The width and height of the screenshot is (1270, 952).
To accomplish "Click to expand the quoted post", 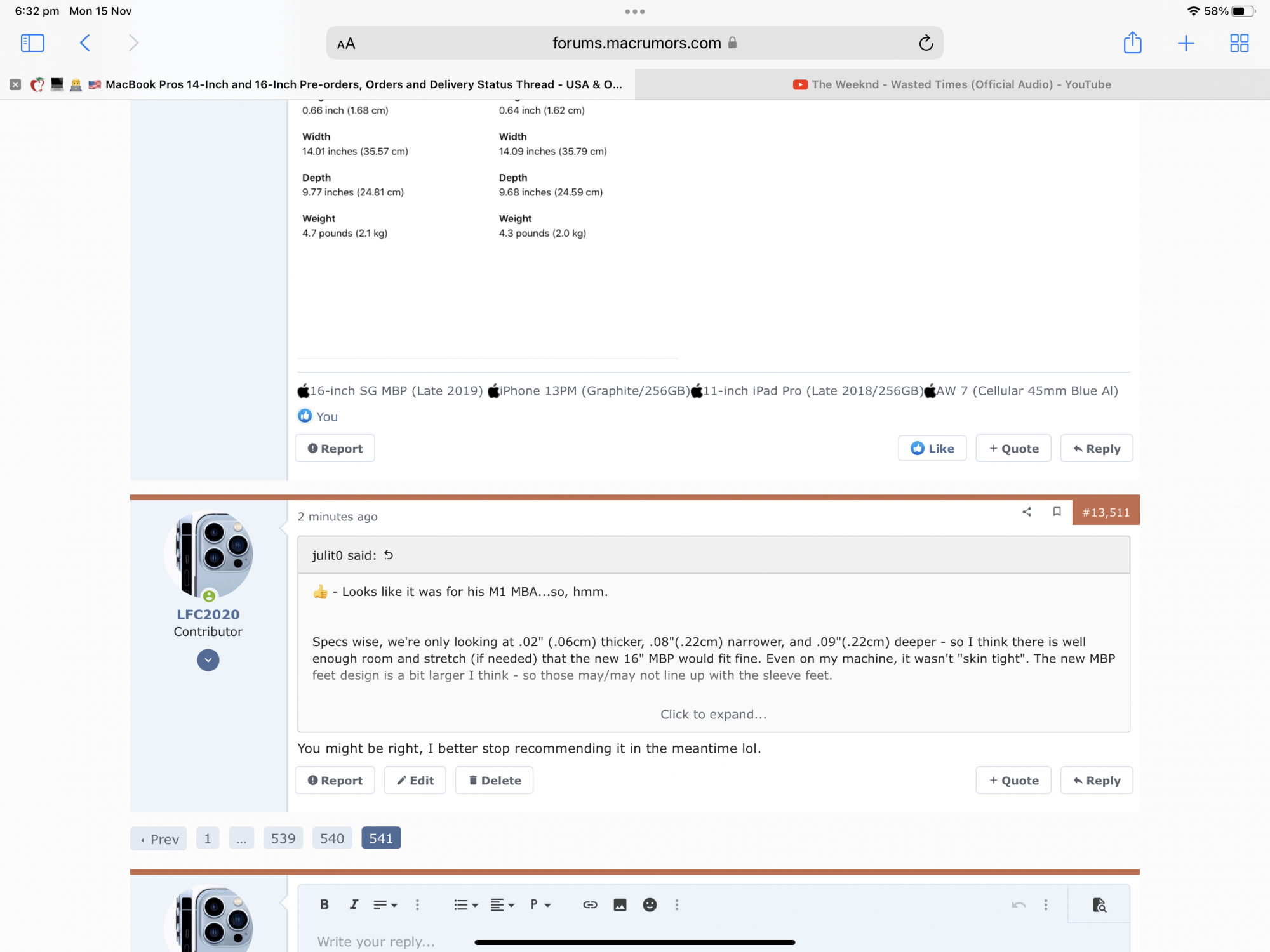I will pyautogui.click(x=713, y=714).
